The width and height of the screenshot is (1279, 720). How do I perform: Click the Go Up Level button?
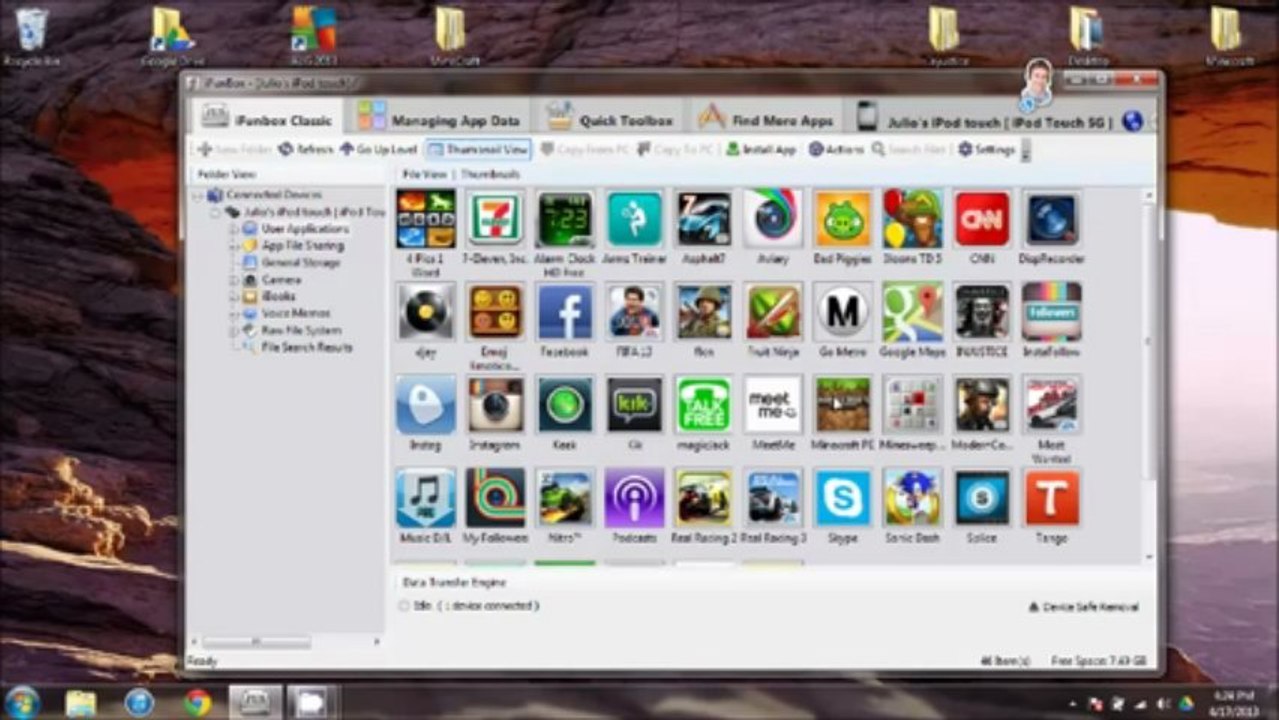tap(378, 149)
